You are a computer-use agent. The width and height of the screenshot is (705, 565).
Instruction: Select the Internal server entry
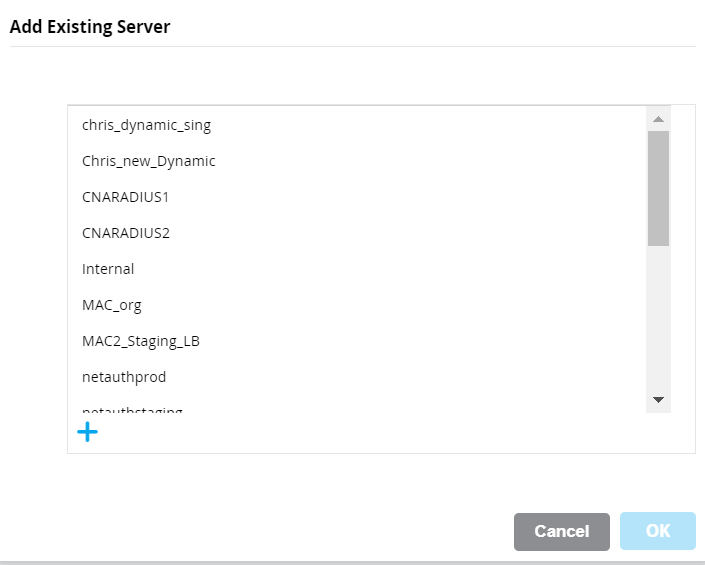(x=108, y=269)
